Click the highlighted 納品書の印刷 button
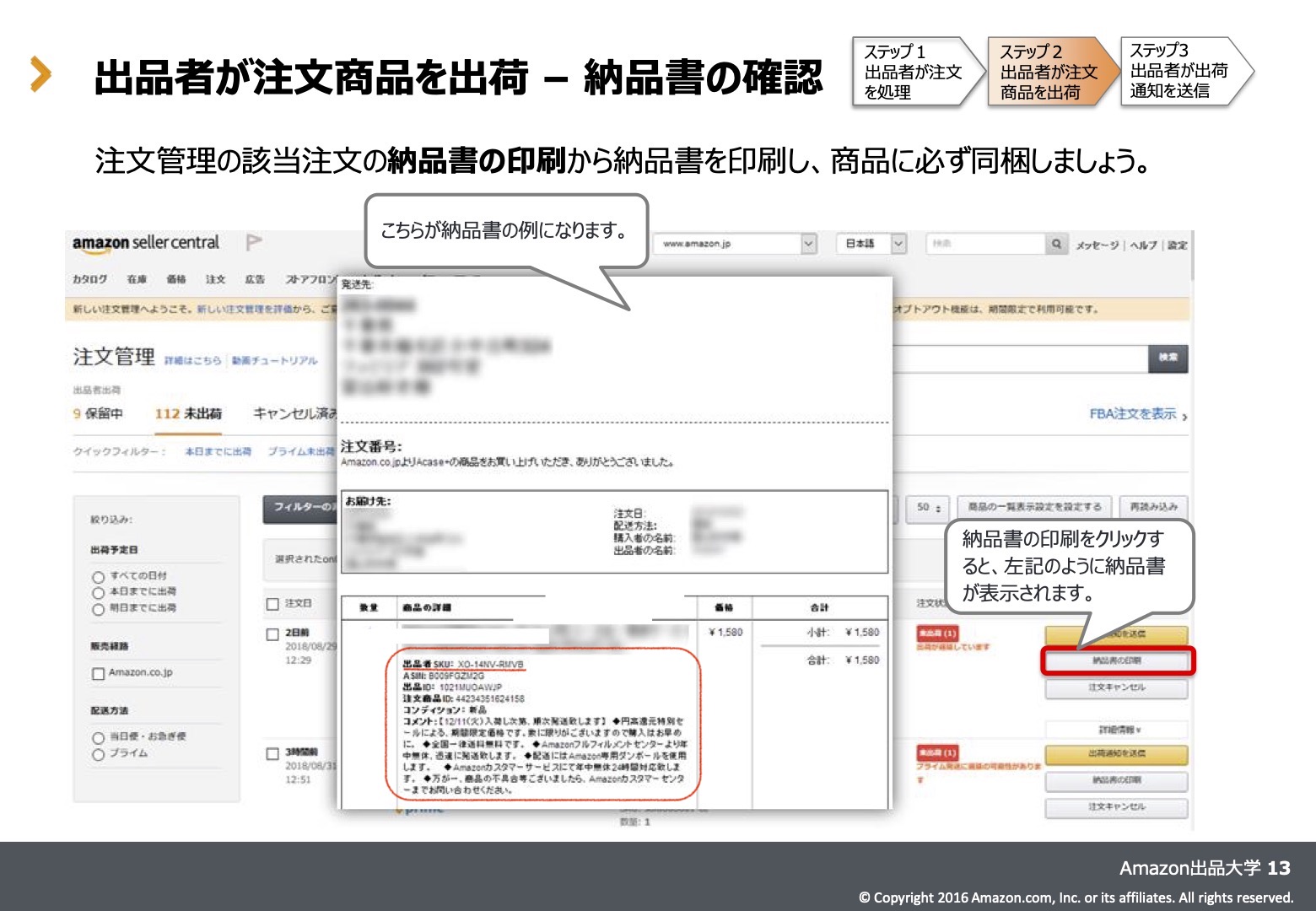 click(x=1116, y=661)
